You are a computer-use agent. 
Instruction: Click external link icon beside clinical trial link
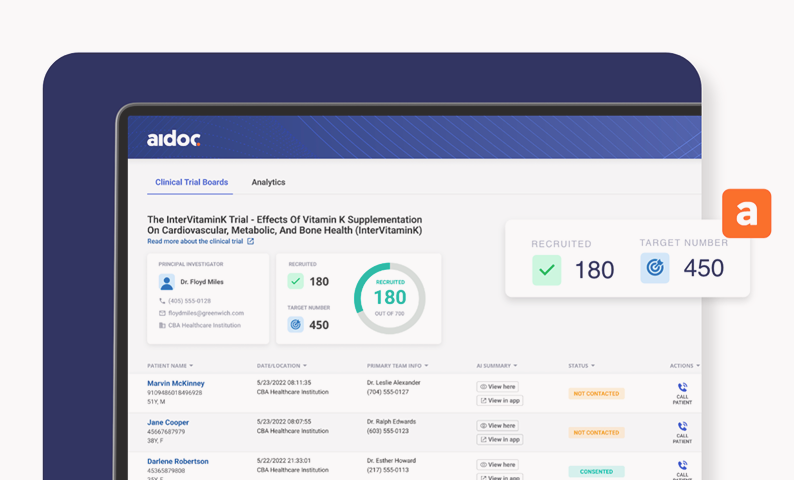(x=250, y=241)
